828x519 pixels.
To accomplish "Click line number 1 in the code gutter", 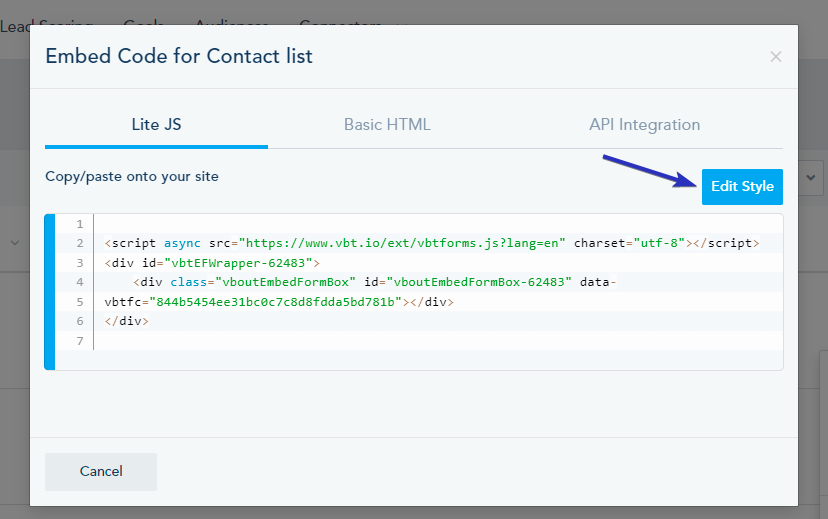I will pos(80,224).
